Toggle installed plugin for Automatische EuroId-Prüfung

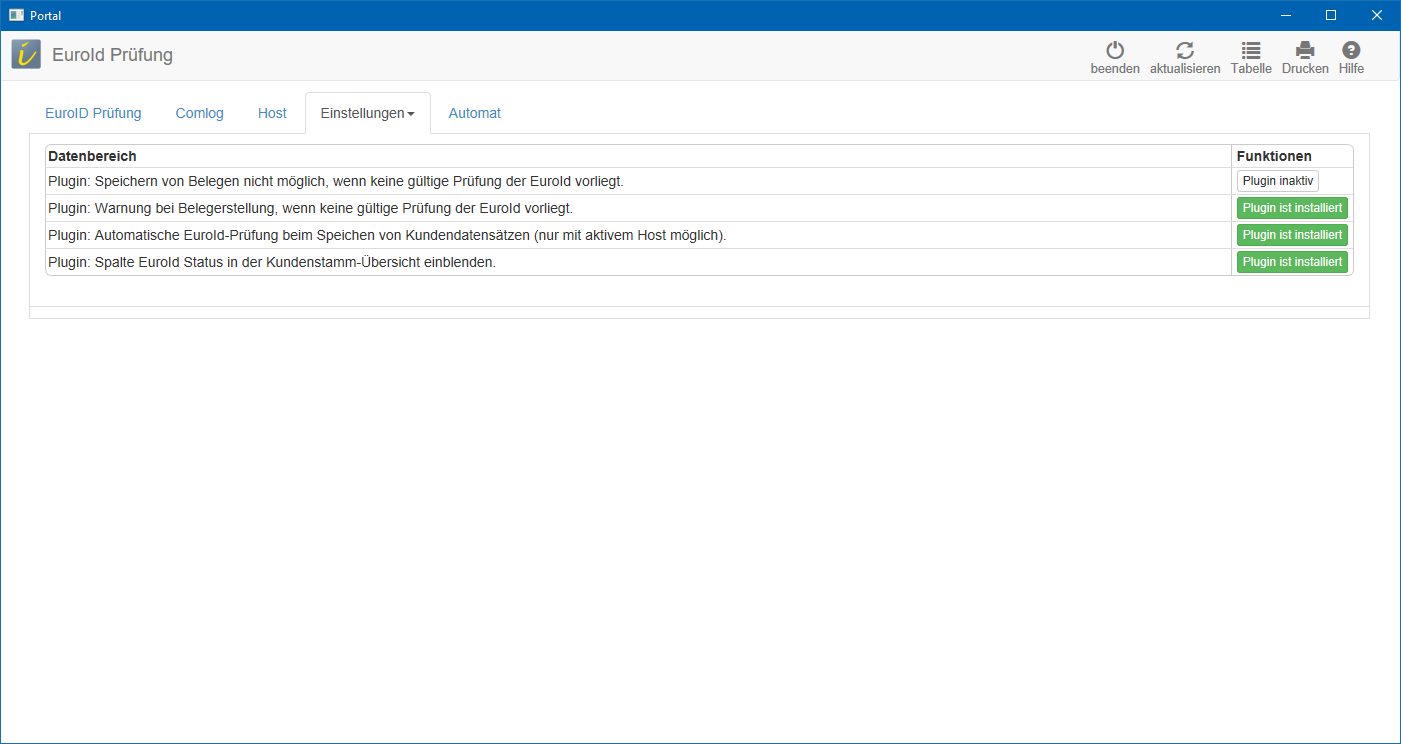pos(1292,235)
